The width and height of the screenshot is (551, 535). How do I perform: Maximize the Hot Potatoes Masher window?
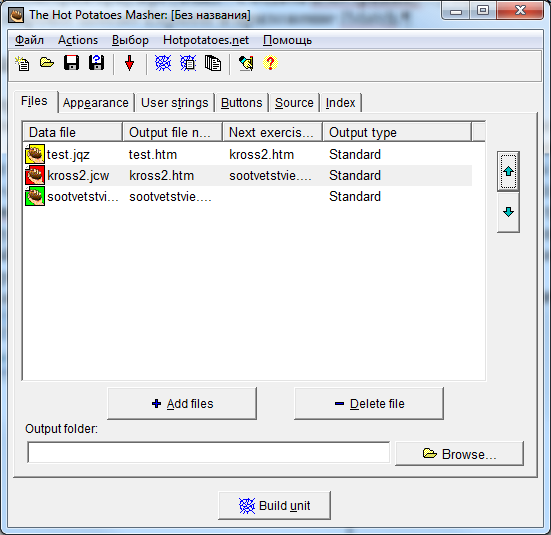(483, 11)
